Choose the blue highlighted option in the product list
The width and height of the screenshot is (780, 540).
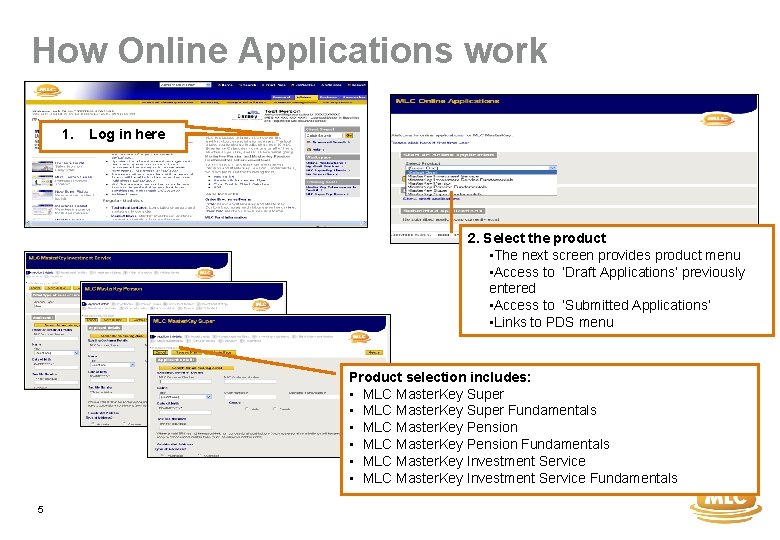481,172
